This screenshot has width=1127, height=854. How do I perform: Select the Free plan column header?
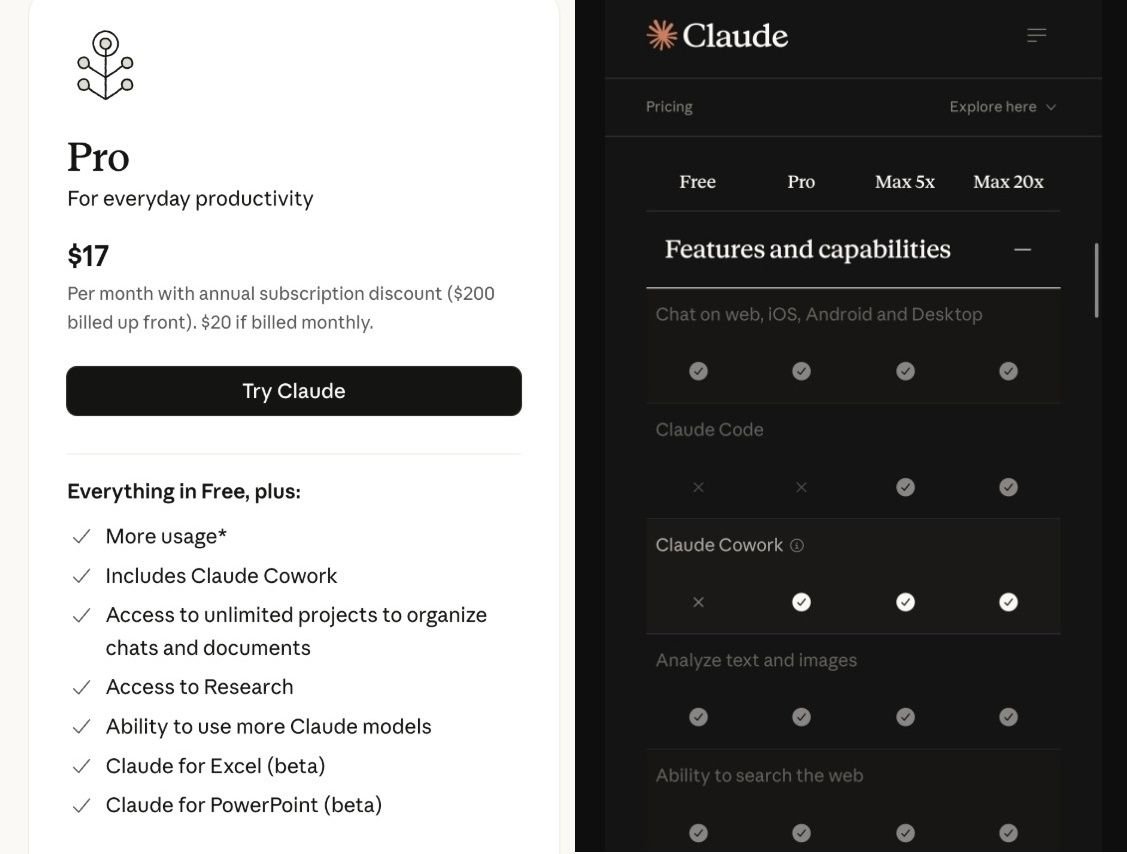tap(697, 182)
